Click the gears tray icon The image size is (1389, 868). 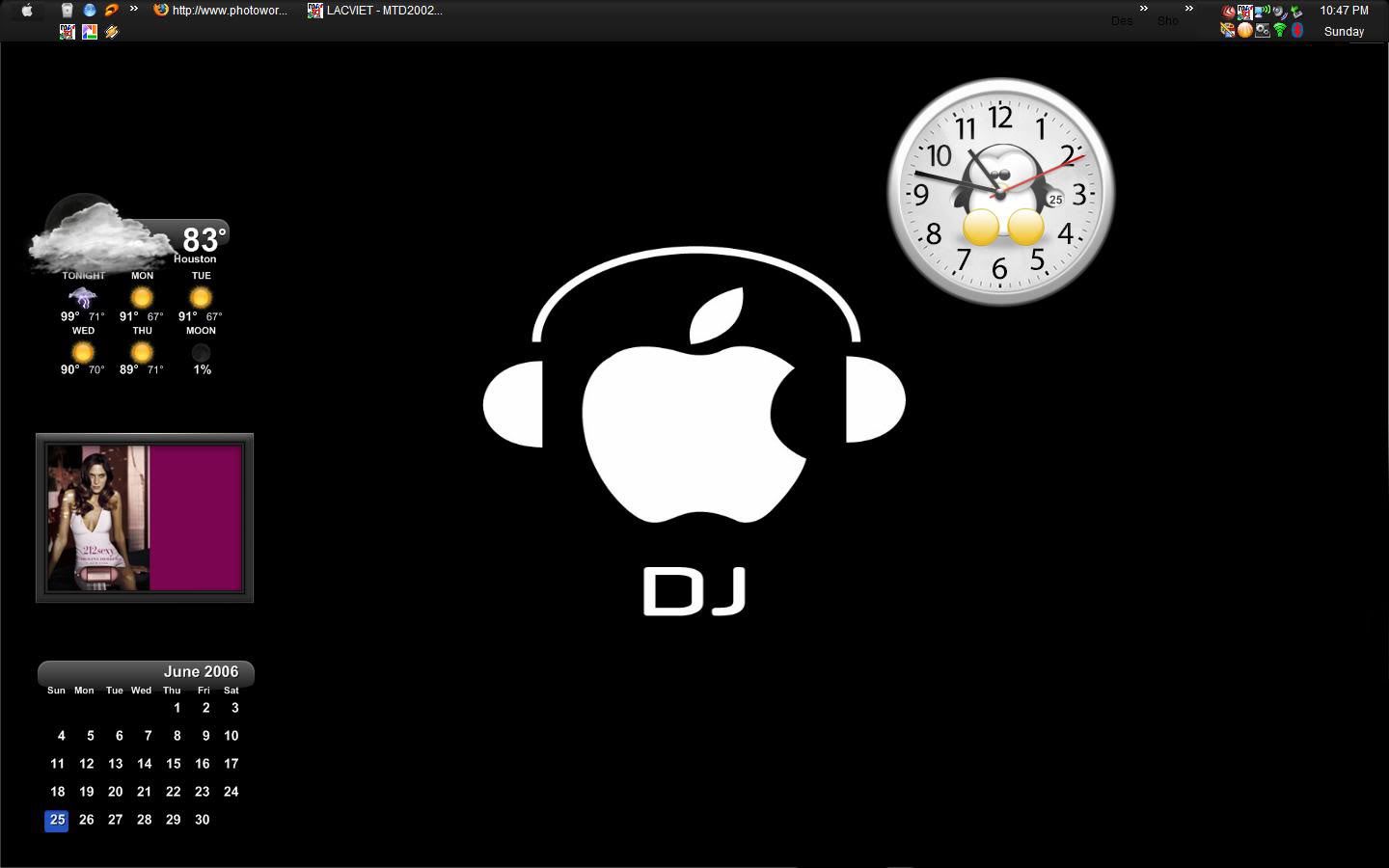tap(1262, 30)
